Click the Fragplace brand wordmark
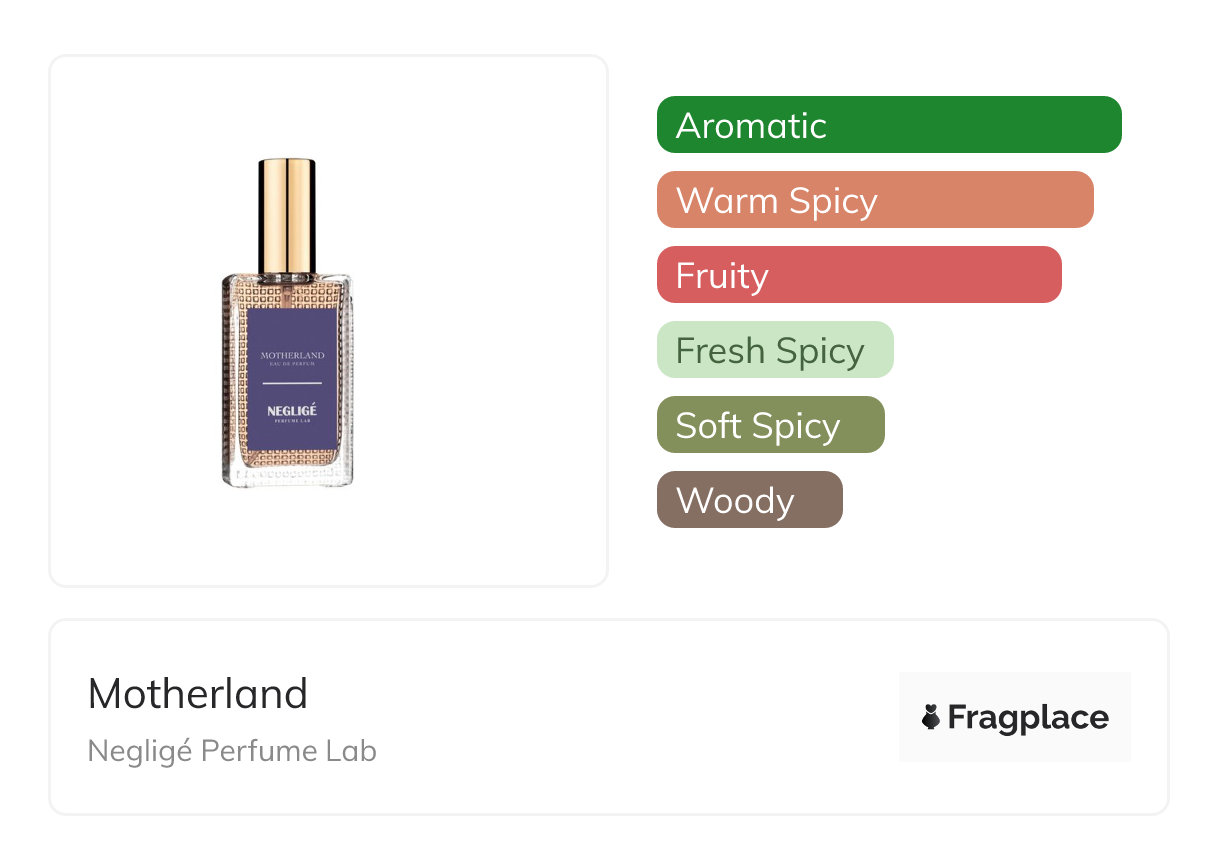Viewport: 1218px width, 864px height. (1028, 718)
